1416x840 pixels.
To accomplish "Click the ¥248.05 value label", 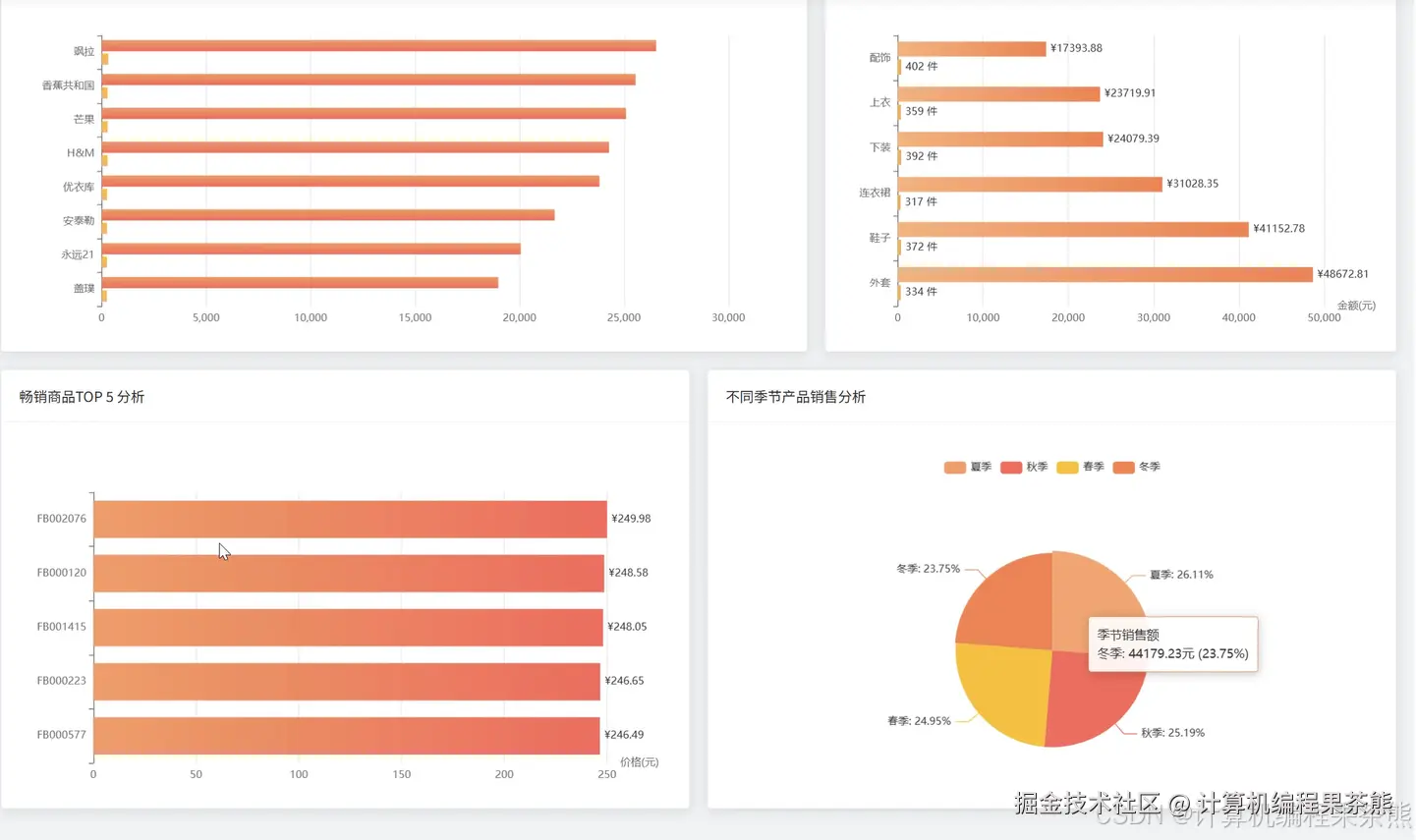I will [627, 627].
